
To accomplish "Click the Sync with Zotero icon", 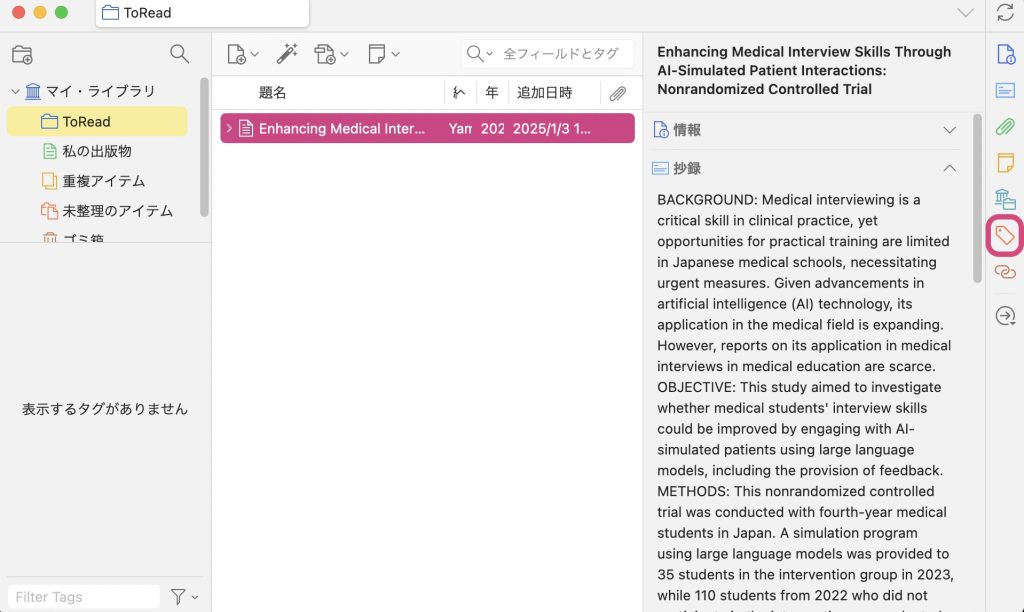I will [x=1005, y=13].
